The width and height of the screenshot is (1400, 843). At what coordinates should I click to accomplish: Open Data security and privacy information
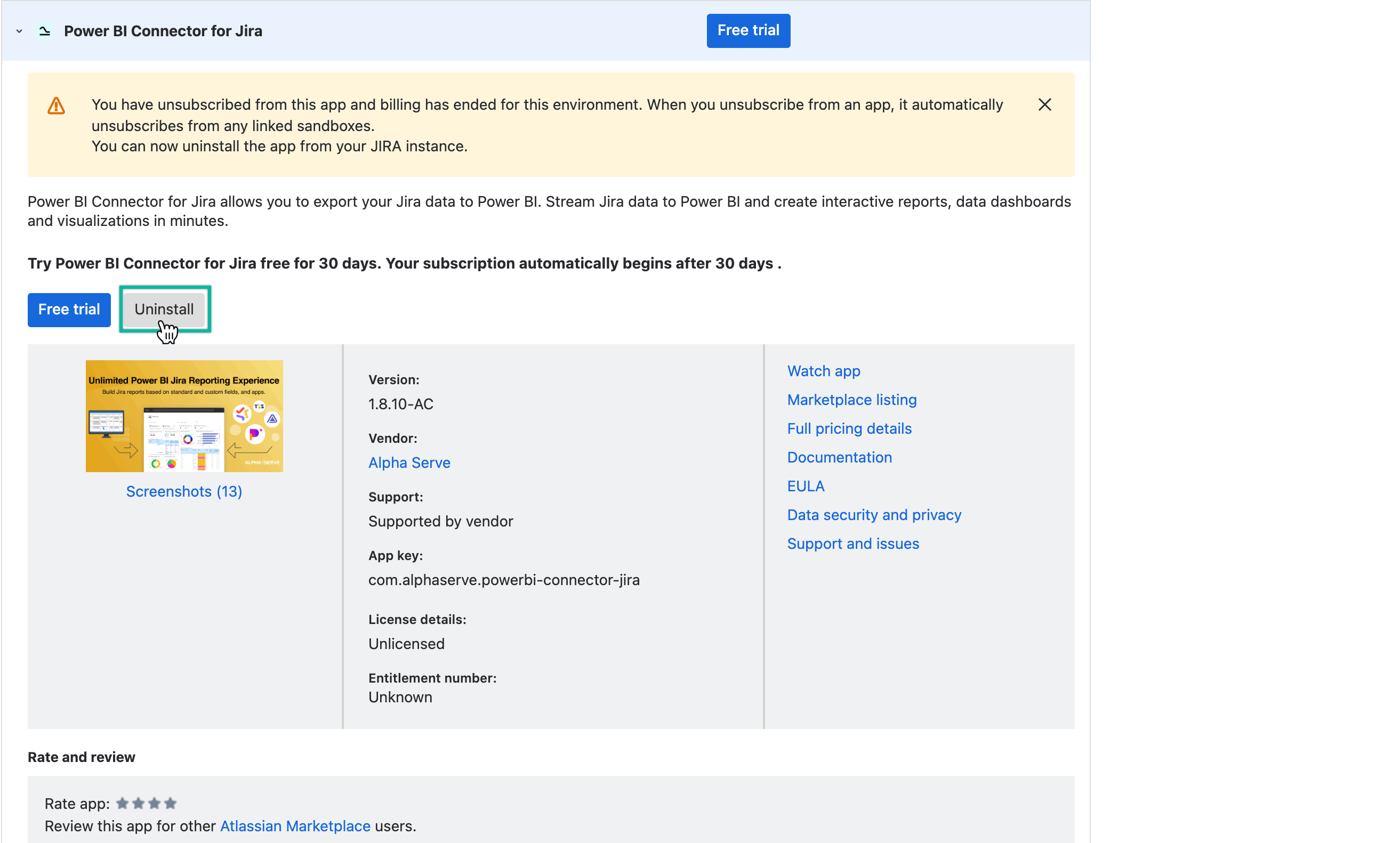(x=874, y=515)
